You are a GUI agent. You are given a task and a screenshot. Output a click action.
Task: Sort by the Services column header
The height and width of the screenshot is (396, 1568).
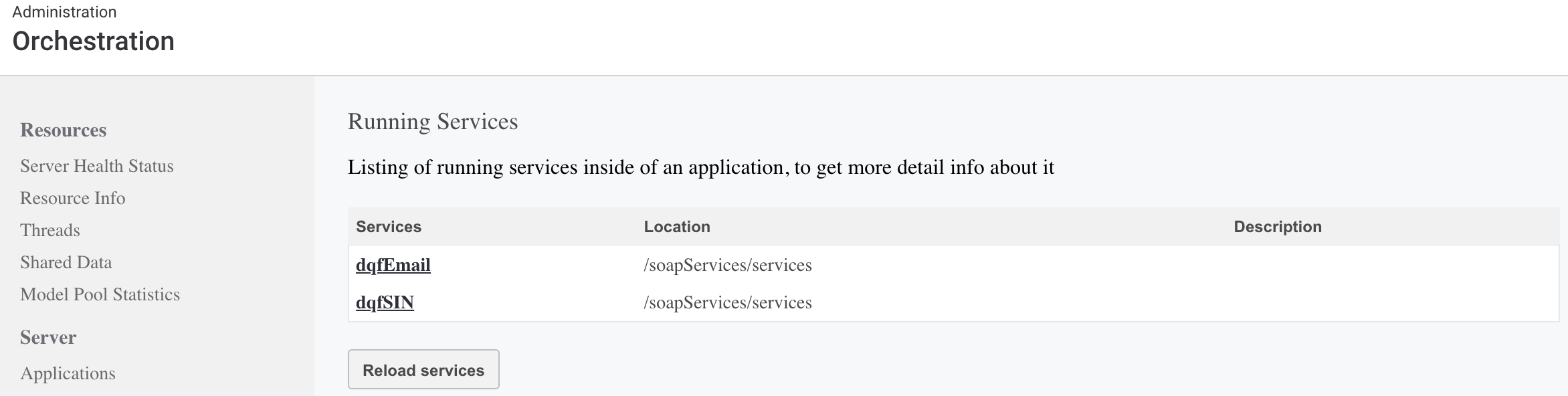389,227
